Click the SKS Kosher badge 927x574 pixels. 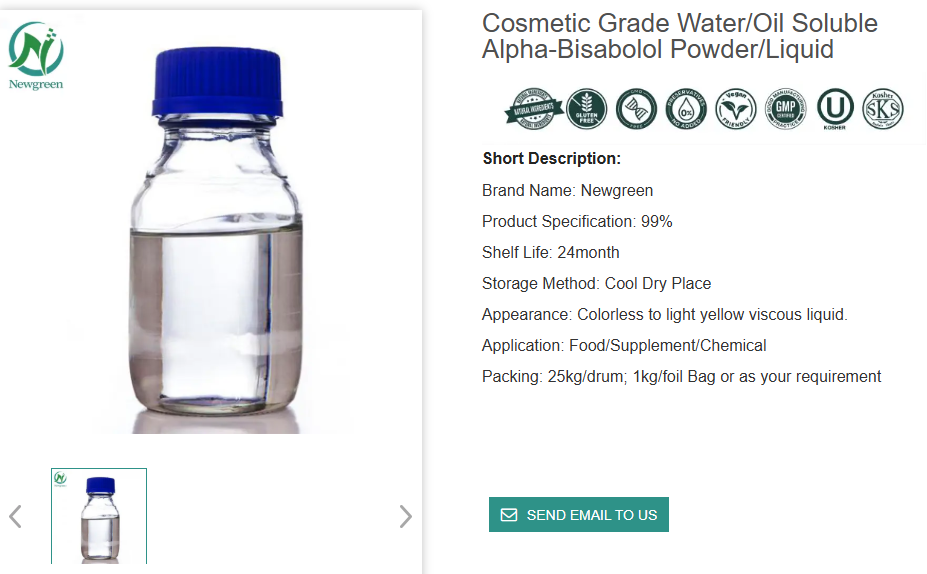pyautogui.click(x=883, y=109)
